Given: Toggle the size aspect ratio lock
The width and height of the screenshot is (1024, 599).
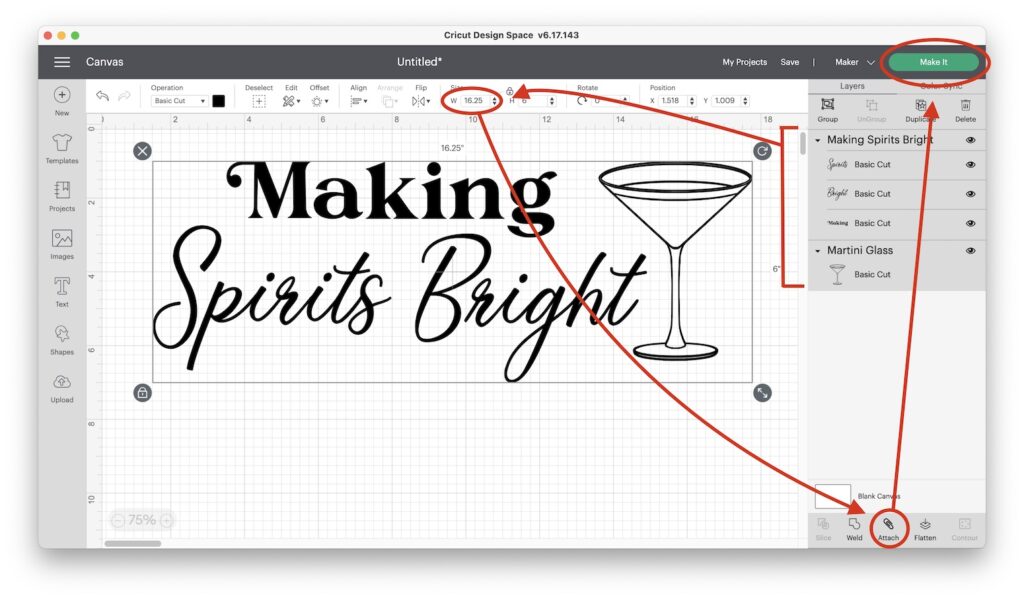Looking at the screenshot, I should click(x=509, y=91).
